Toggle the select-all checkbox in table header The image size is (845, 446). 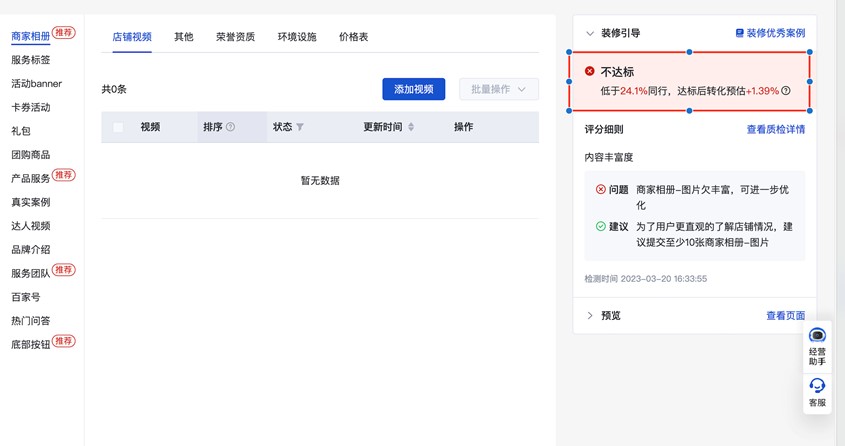click(x=119, y=127)
